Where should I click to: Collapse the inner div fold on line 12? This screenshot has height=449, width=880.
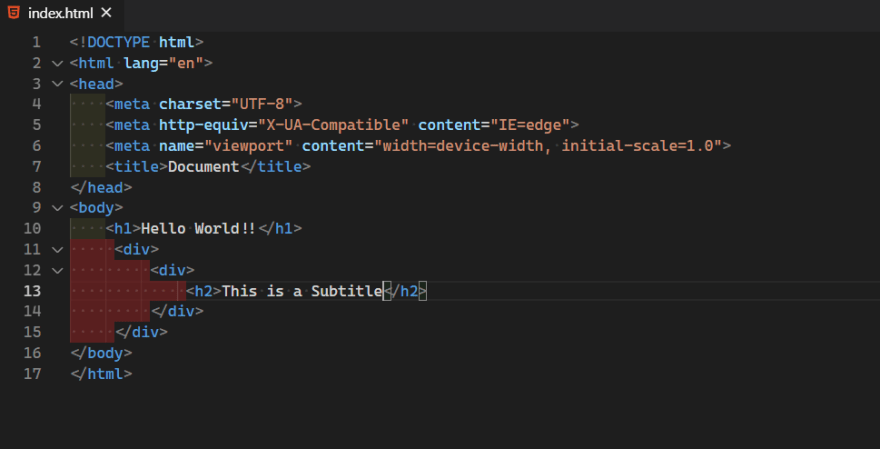[x=57, y=271]
